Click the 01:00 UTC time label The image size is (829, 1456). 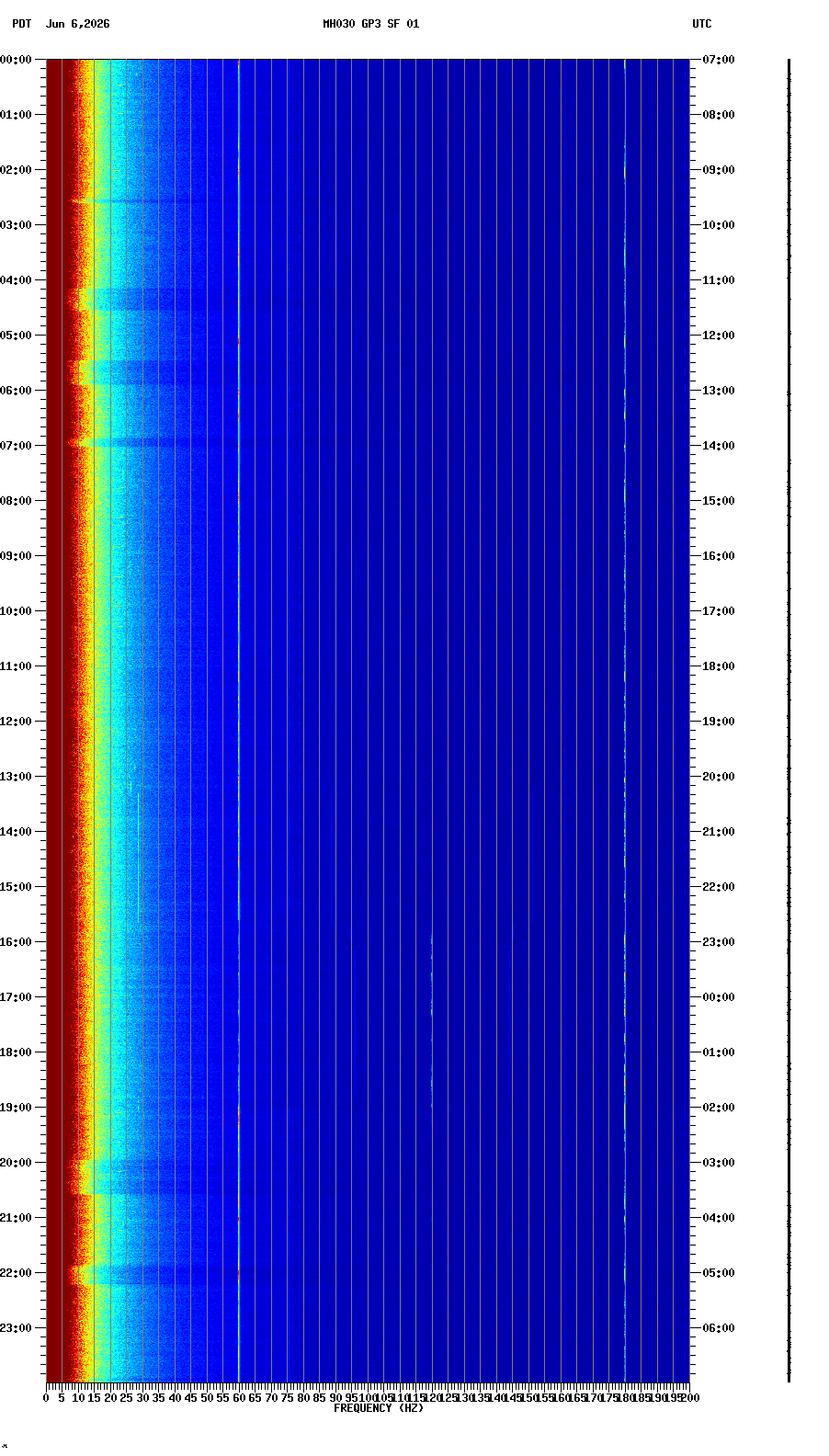click(719, 1052)
